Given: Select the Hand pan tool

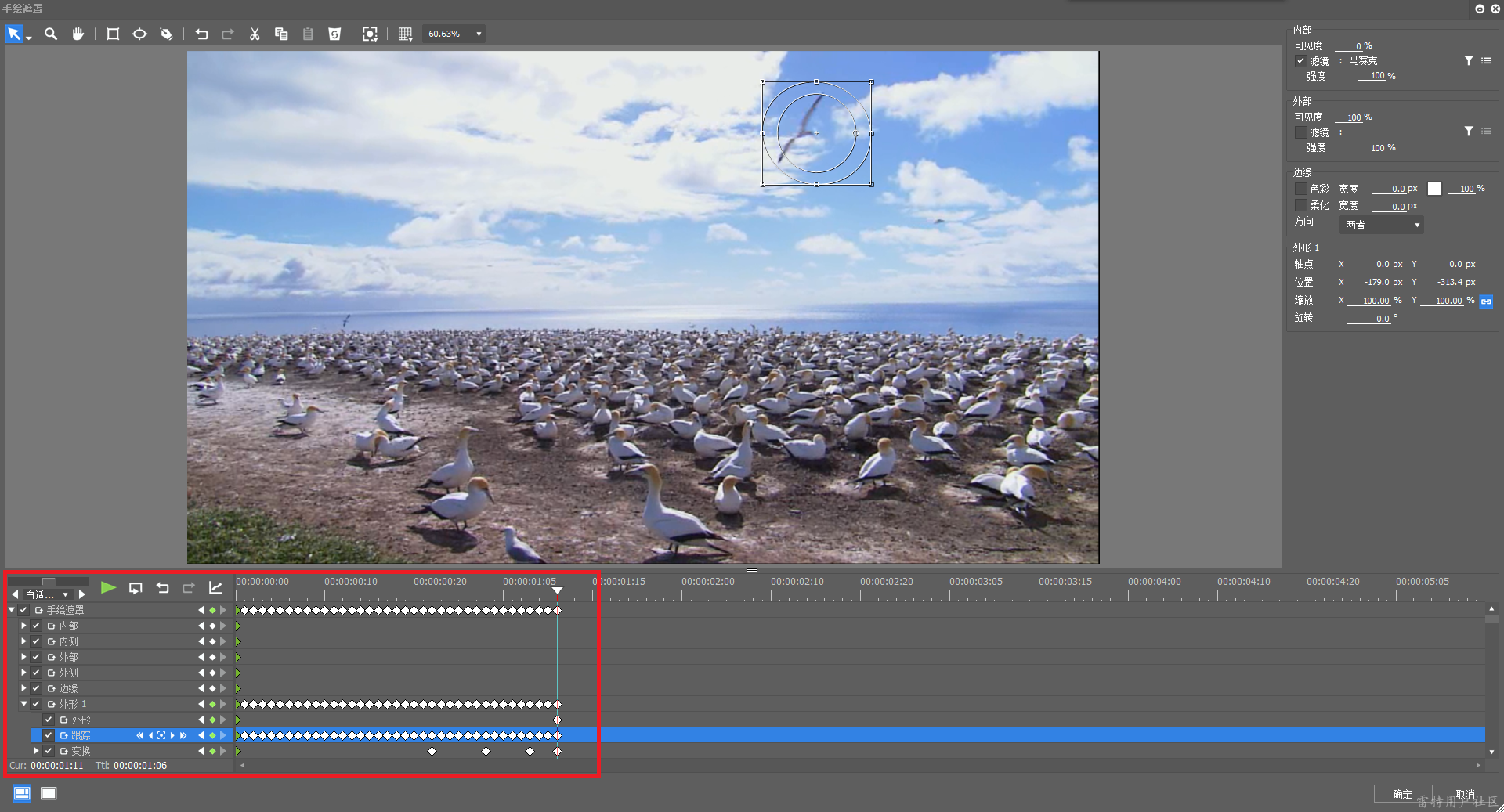Looking at the screenshot, I should click(x=78, y=34).
